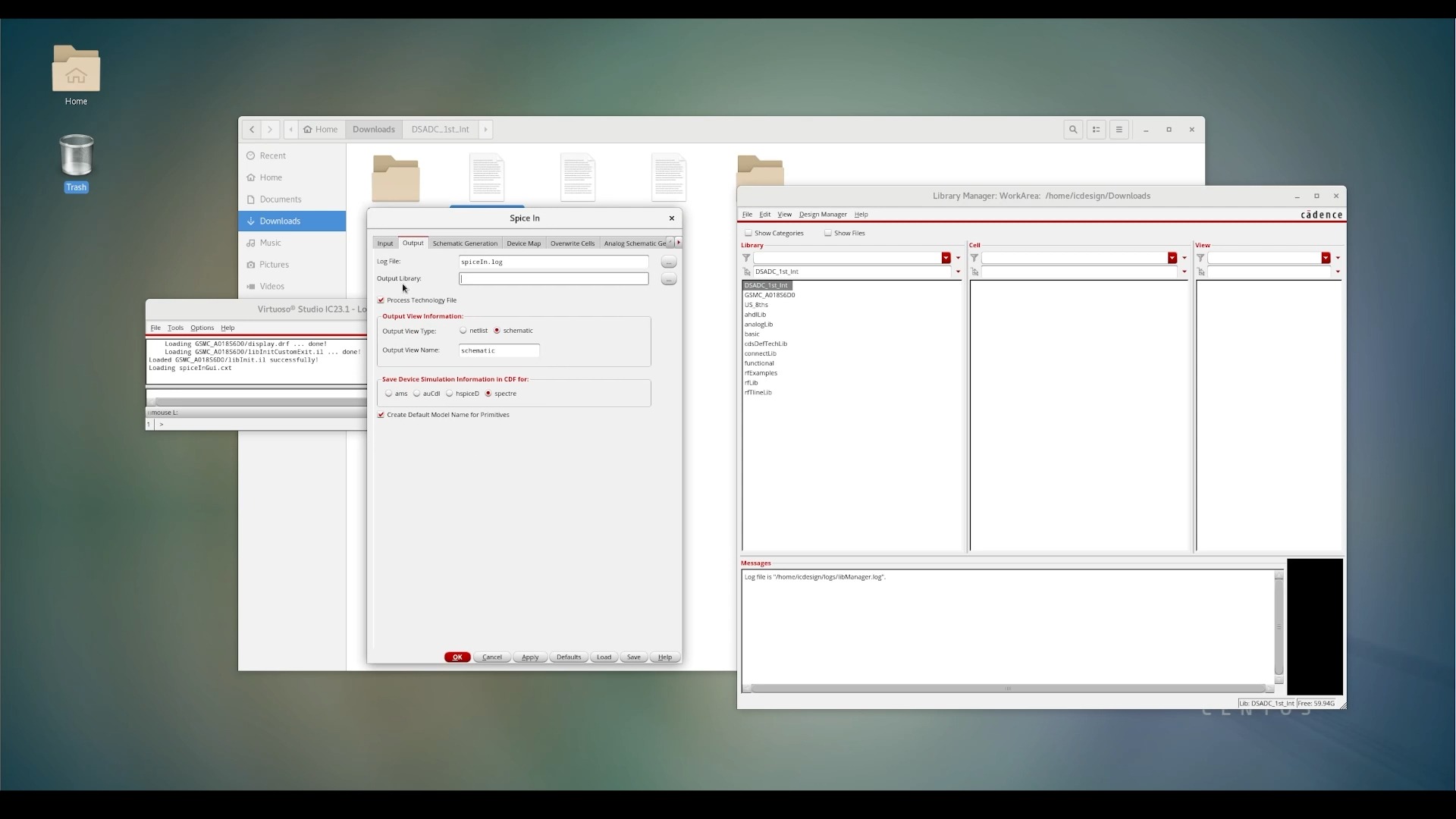Click Save in Spice In dialog
This screenshot has width=1456, height=819.
pyautogui.click(x=633, y=657)
